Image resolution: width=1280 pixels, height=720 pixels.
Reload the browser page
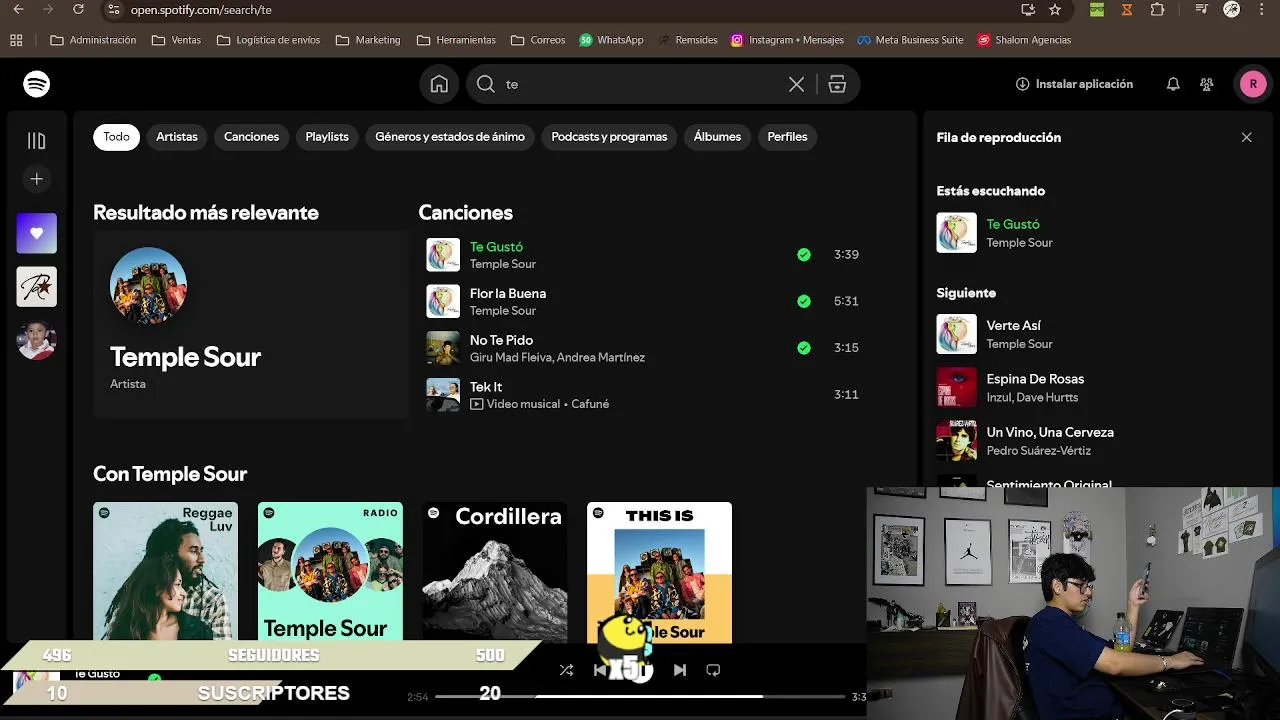tap(79, 10)
